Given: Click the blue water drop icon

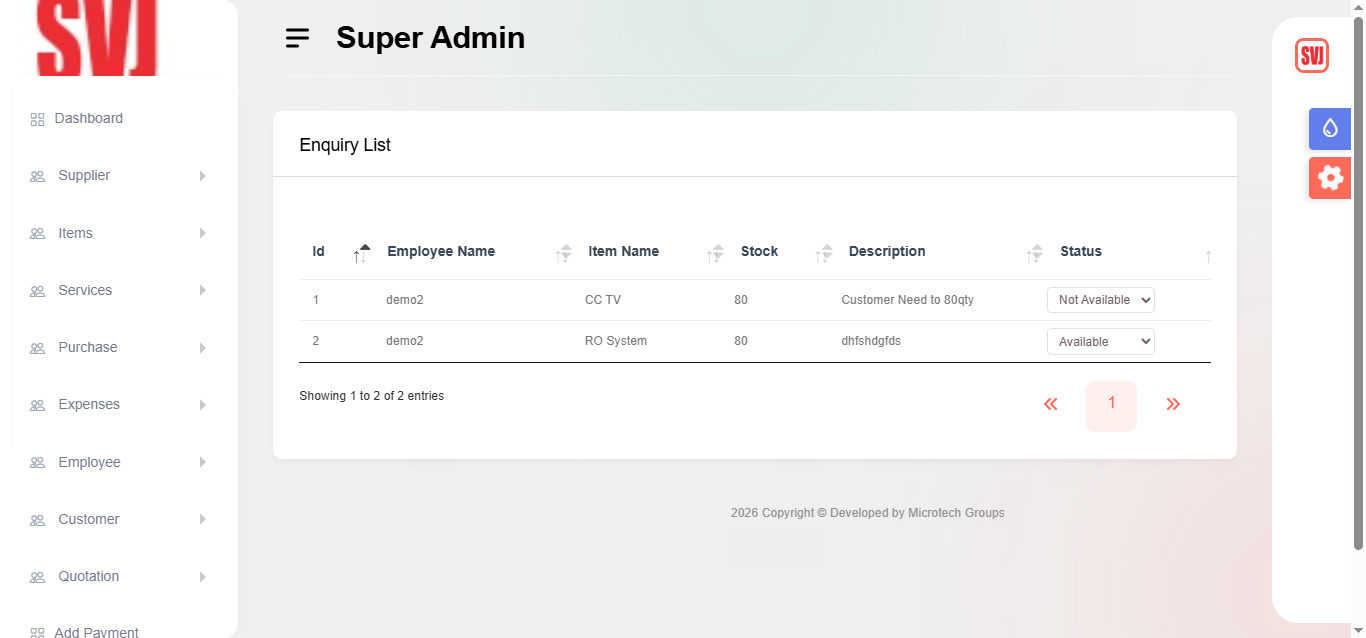Looking at the screenshot, I should 1329,128.
